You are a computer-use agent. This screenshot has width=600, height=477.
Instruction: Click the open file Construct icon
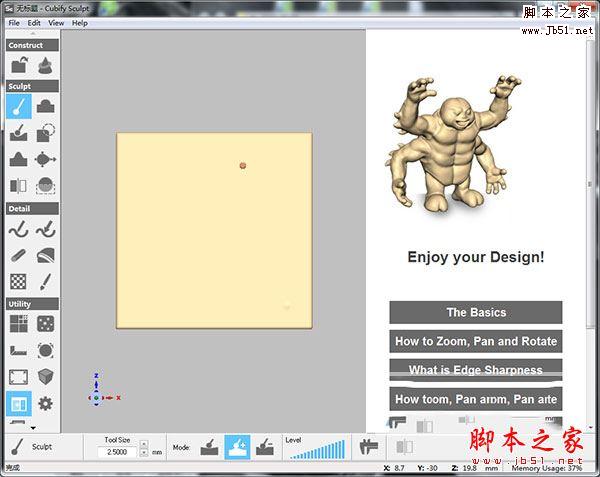pos(19,65)
